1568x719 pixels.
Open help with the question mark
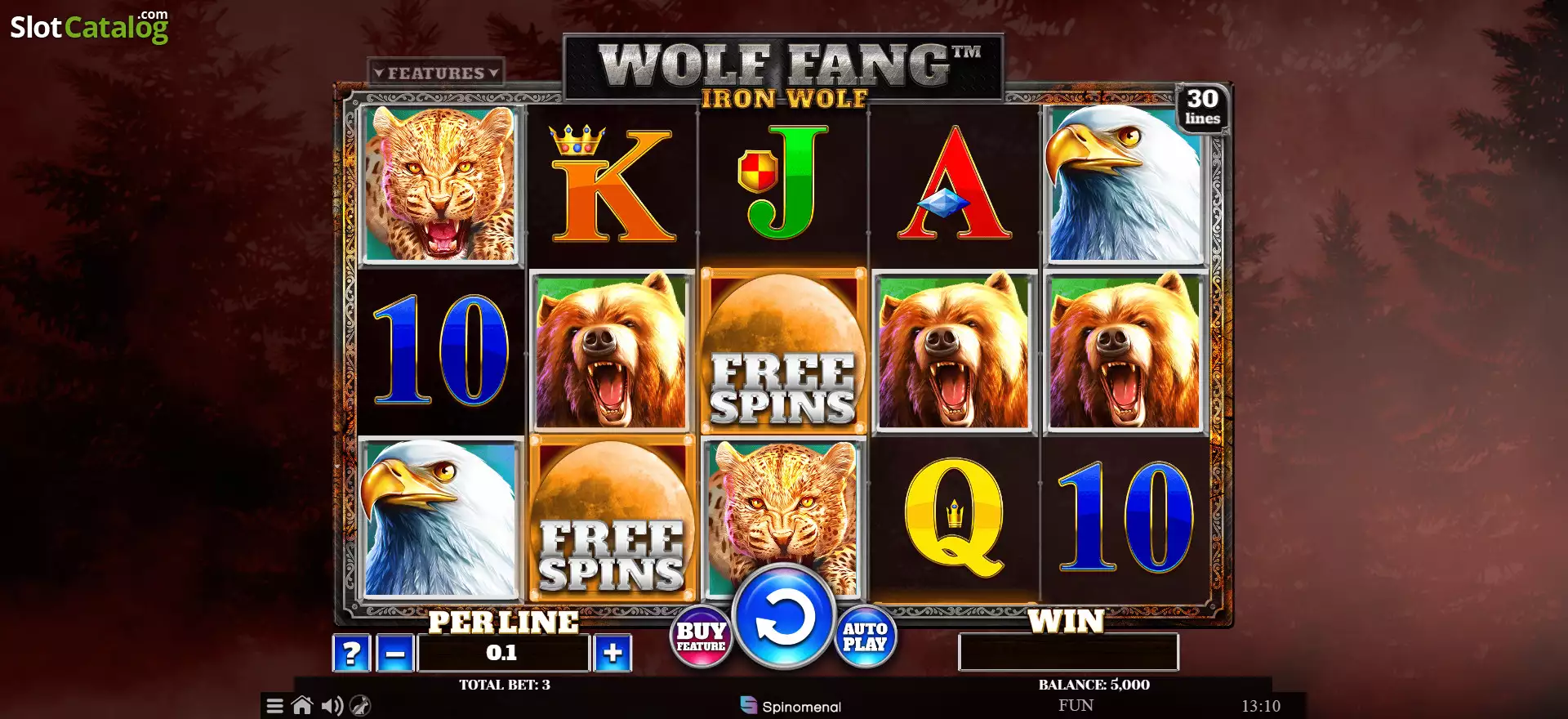click(352, 654)
